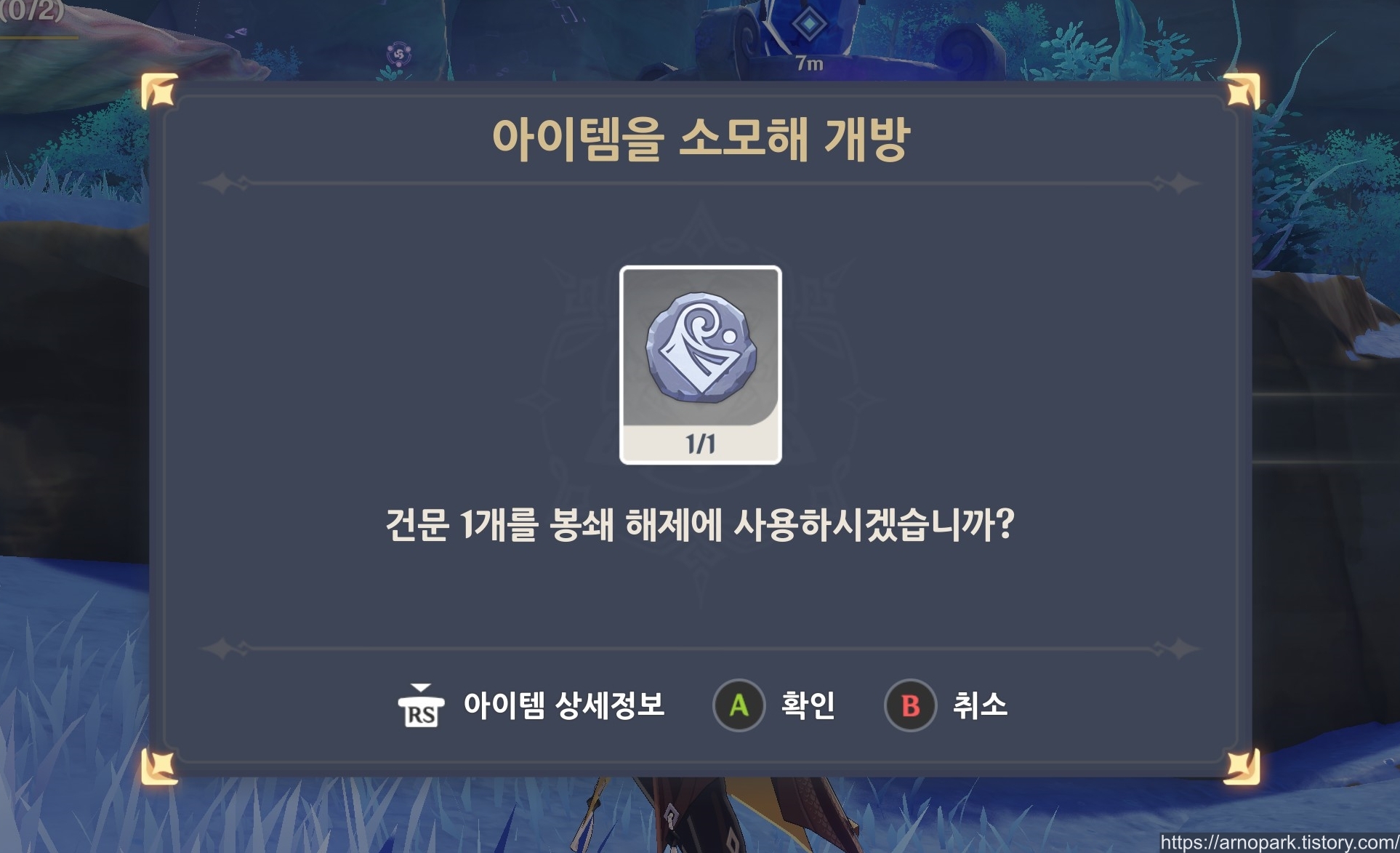The height and width of the screenshot is (853, 1400).
Task: Open the arnopark.tistory.com watermark link
Action: point(1279,842)
